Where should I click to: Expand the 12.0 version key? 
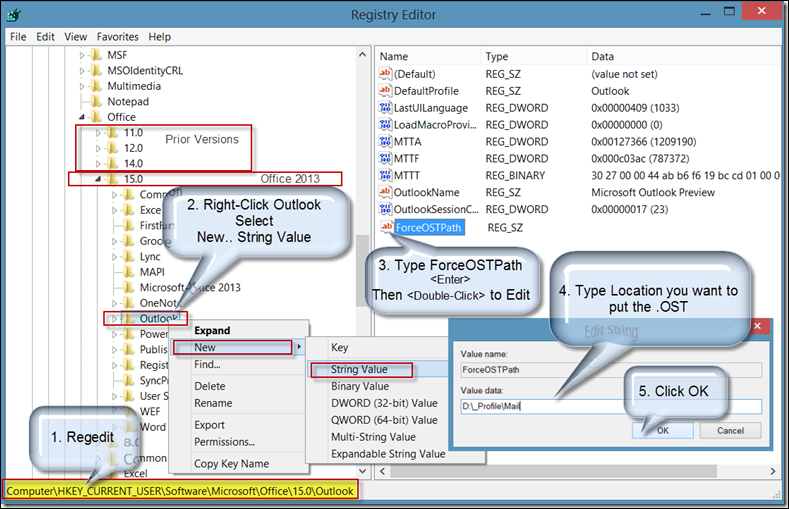pyautogui.click(x=98, y=148)
